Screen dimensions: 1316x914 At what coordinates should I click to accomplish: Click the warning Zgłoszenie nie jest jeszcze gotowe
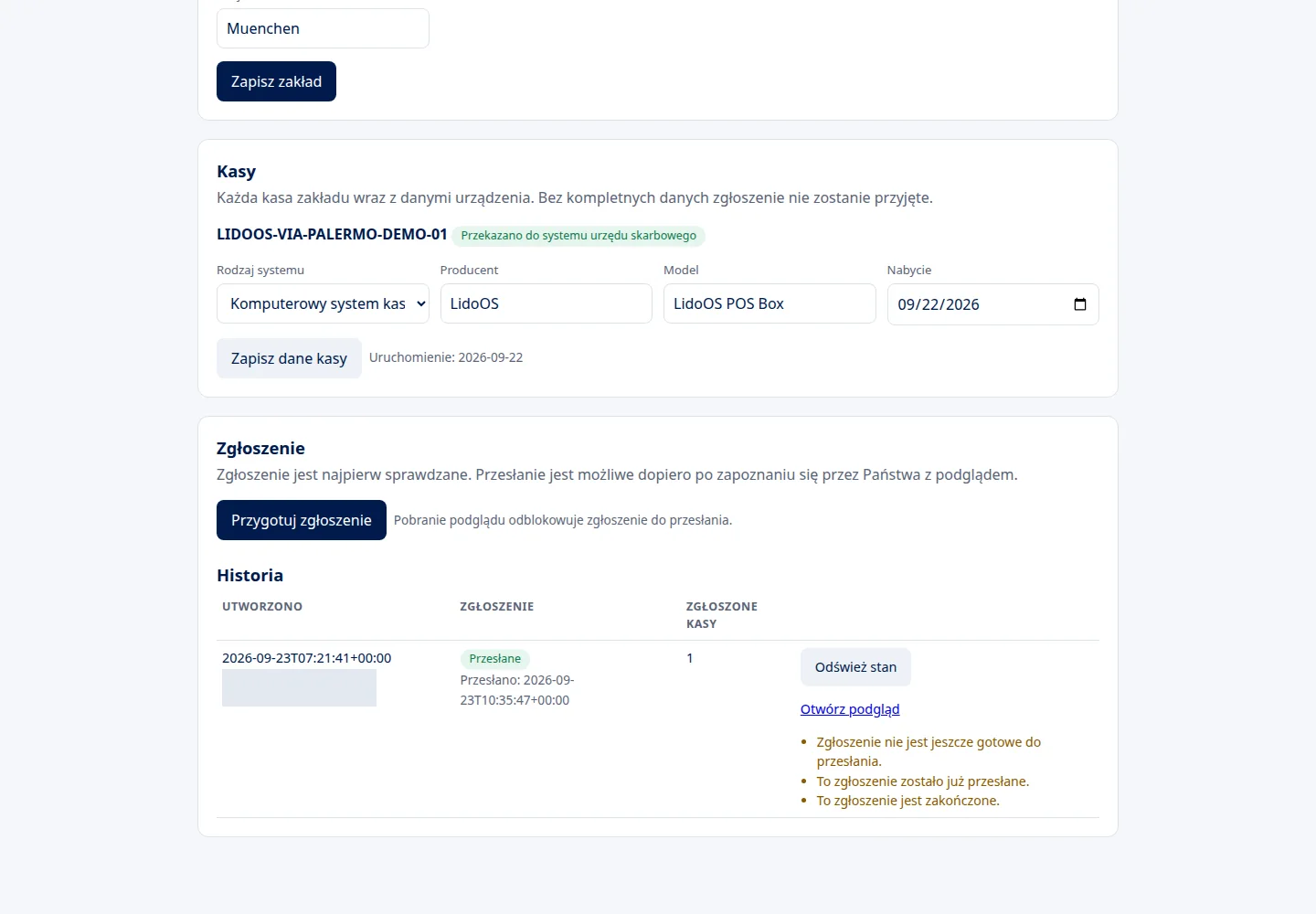pos(929,751)
